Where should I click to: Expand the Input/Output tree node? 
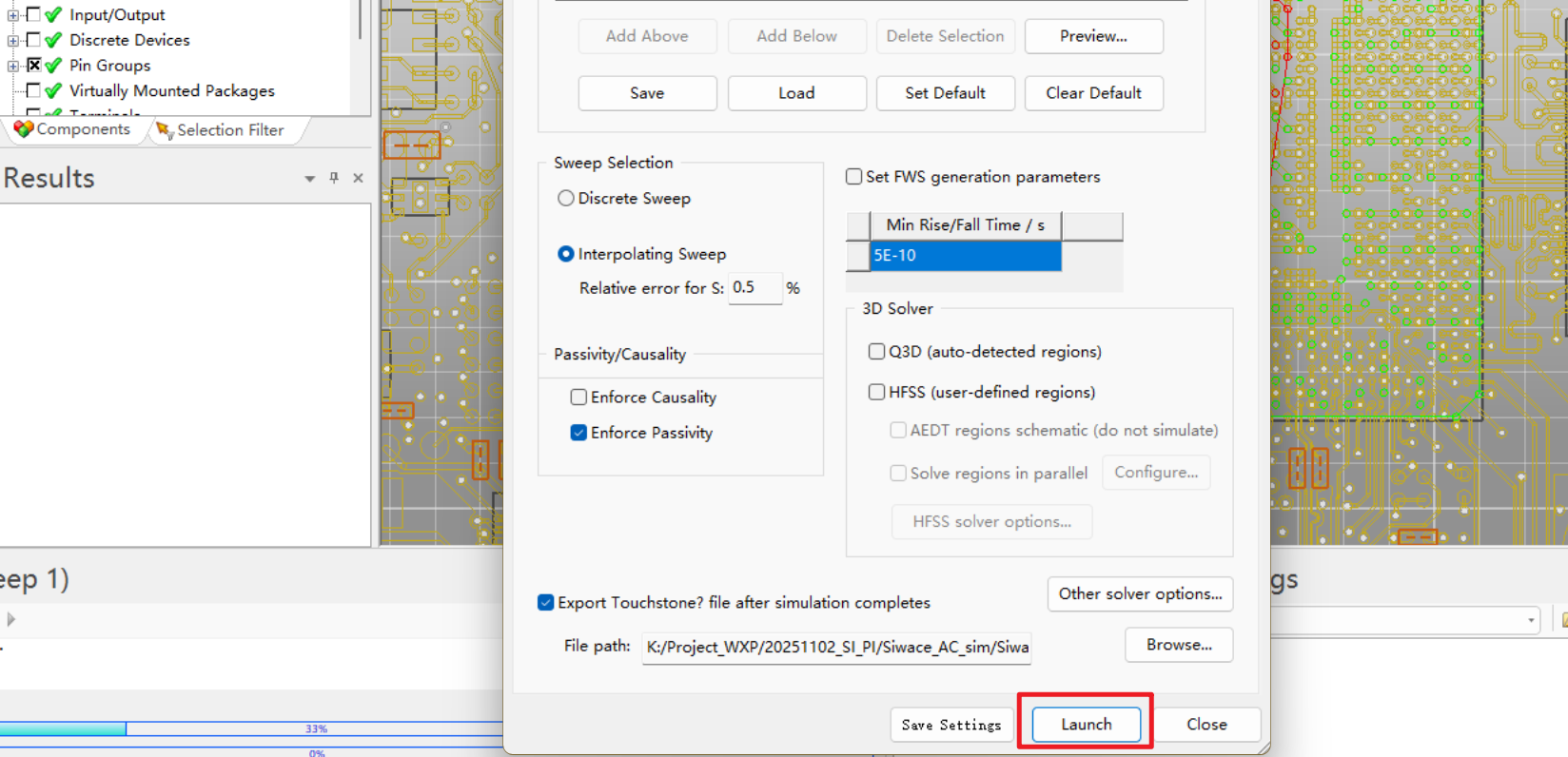tap(13, 15)
